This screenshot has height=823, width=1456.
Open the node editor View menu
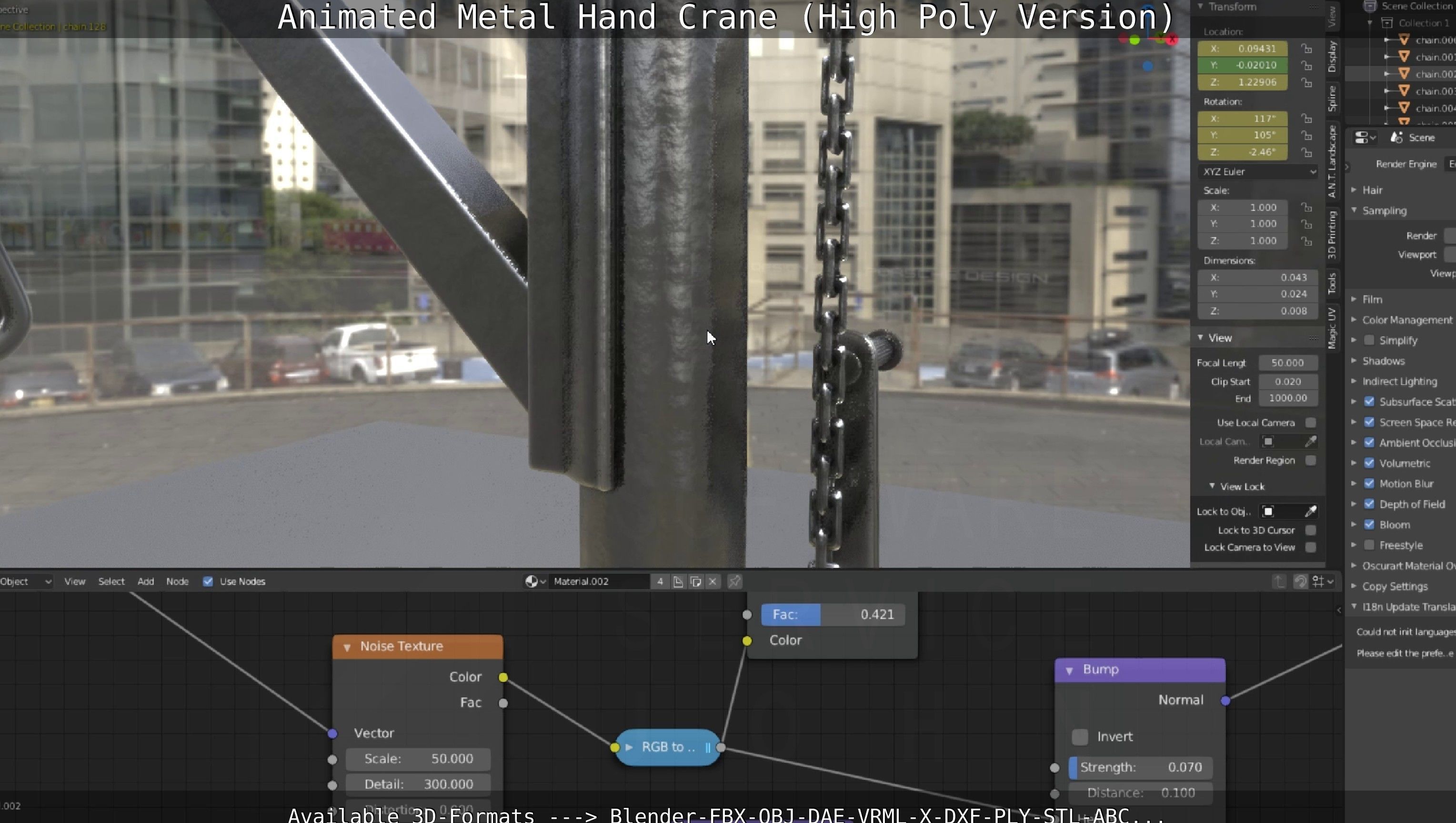click(75, 581)
